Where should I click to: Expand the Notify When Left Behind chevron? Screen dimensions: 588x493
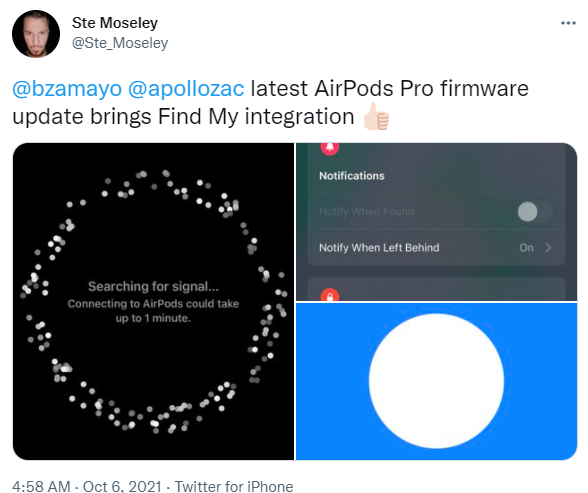[548, 247]
